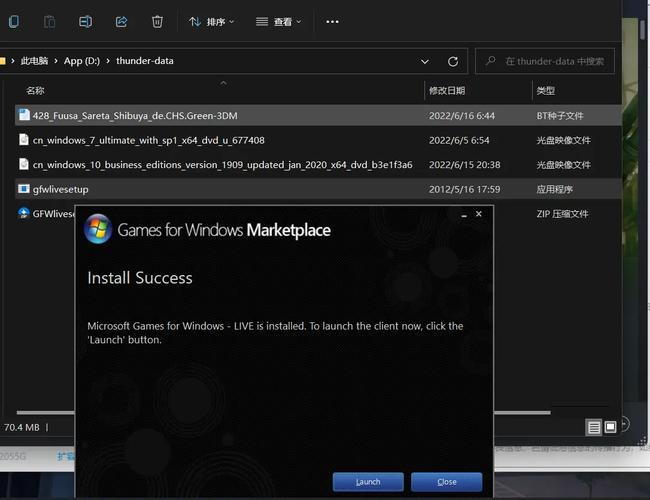Minimize the Games for Windows Marketplace dialog
The image size is (650, 500).
pos(464,215)
